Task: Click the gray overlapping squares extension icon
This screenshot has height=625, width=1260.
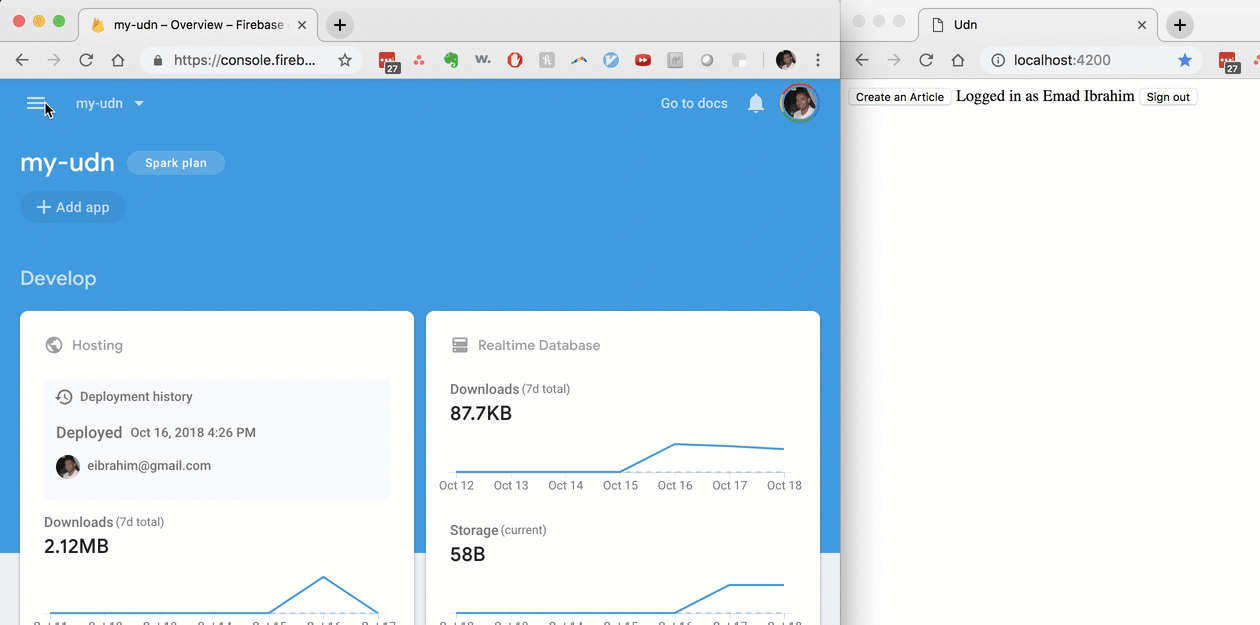Action: pos(739,60)
